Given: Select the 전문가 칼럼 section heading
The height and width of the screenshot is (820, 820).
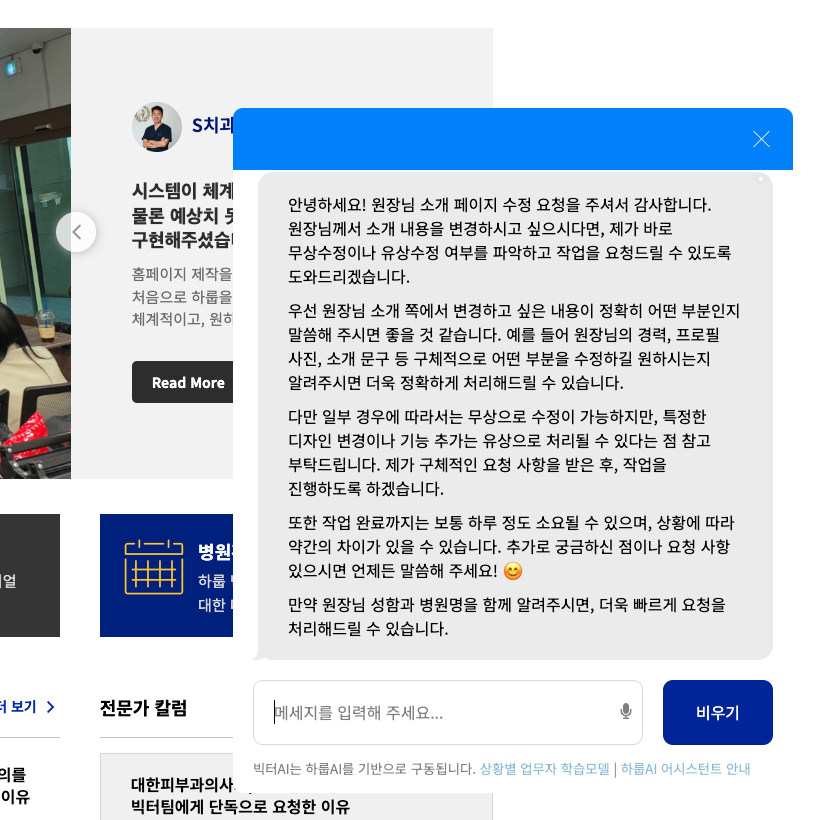Looking at the screenshot, I should [143, 708].
